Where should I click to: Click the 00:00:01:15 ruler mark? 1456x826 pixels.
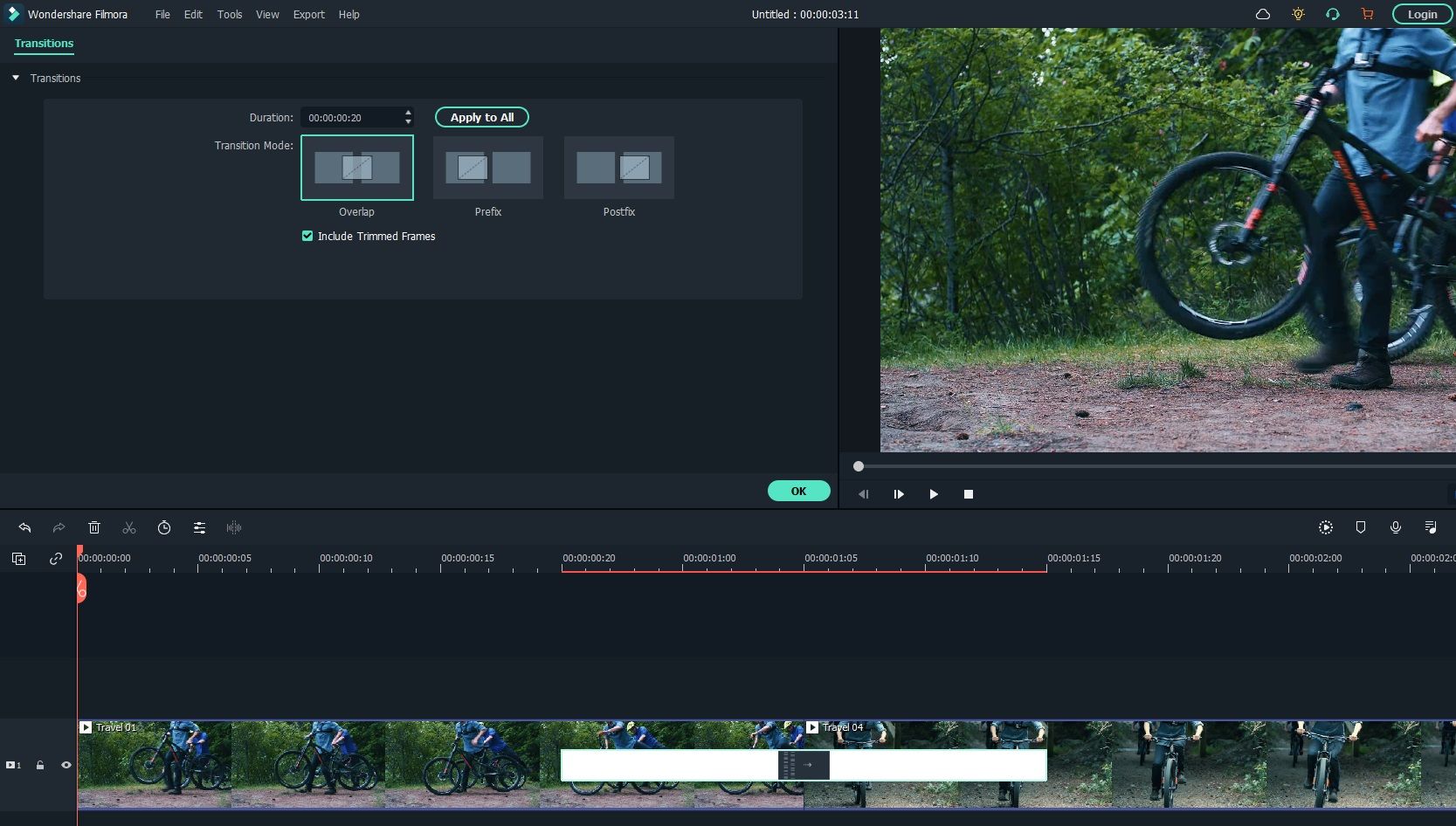pos(1073,558)
